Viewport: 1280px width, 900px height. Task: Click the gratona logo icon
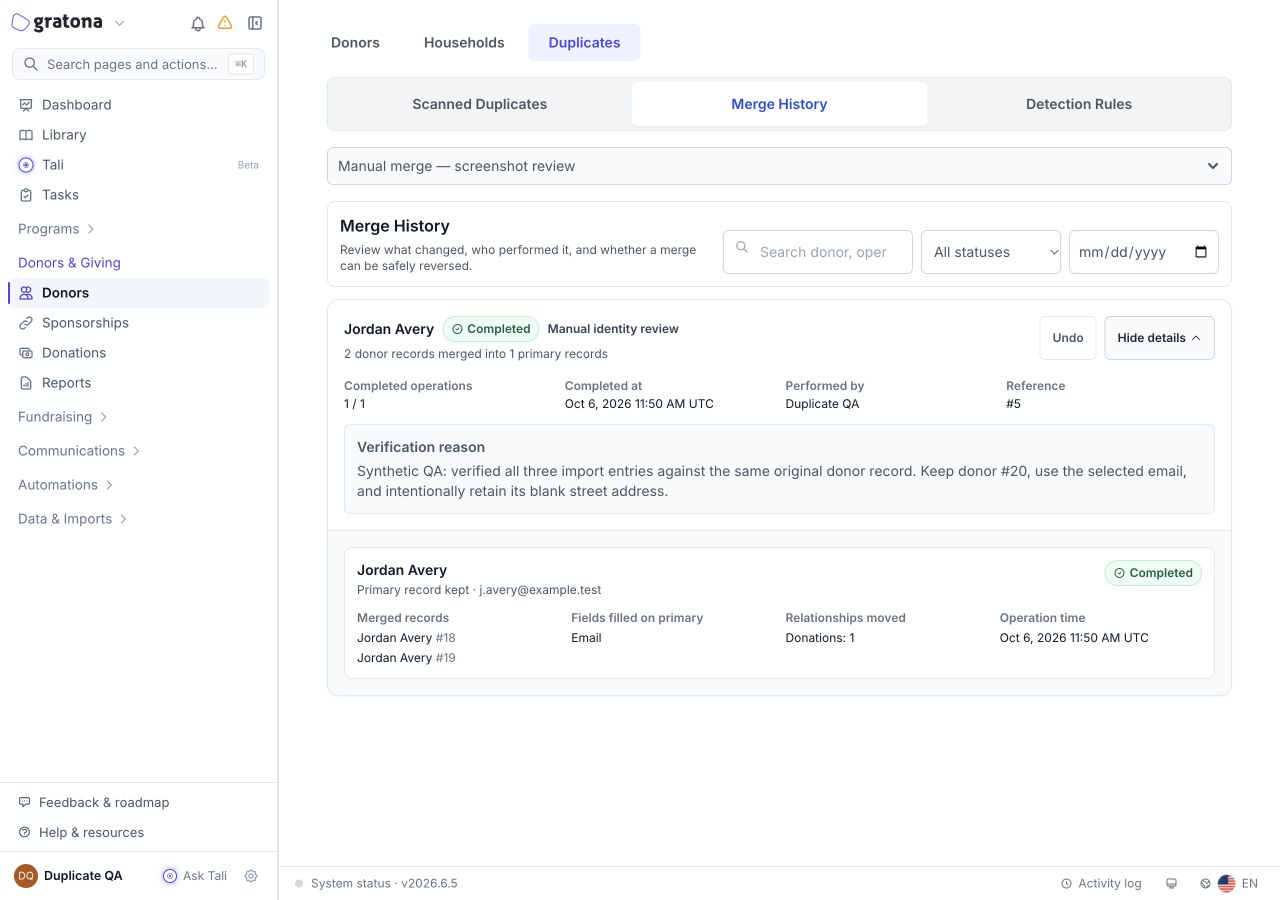(20, 23)
